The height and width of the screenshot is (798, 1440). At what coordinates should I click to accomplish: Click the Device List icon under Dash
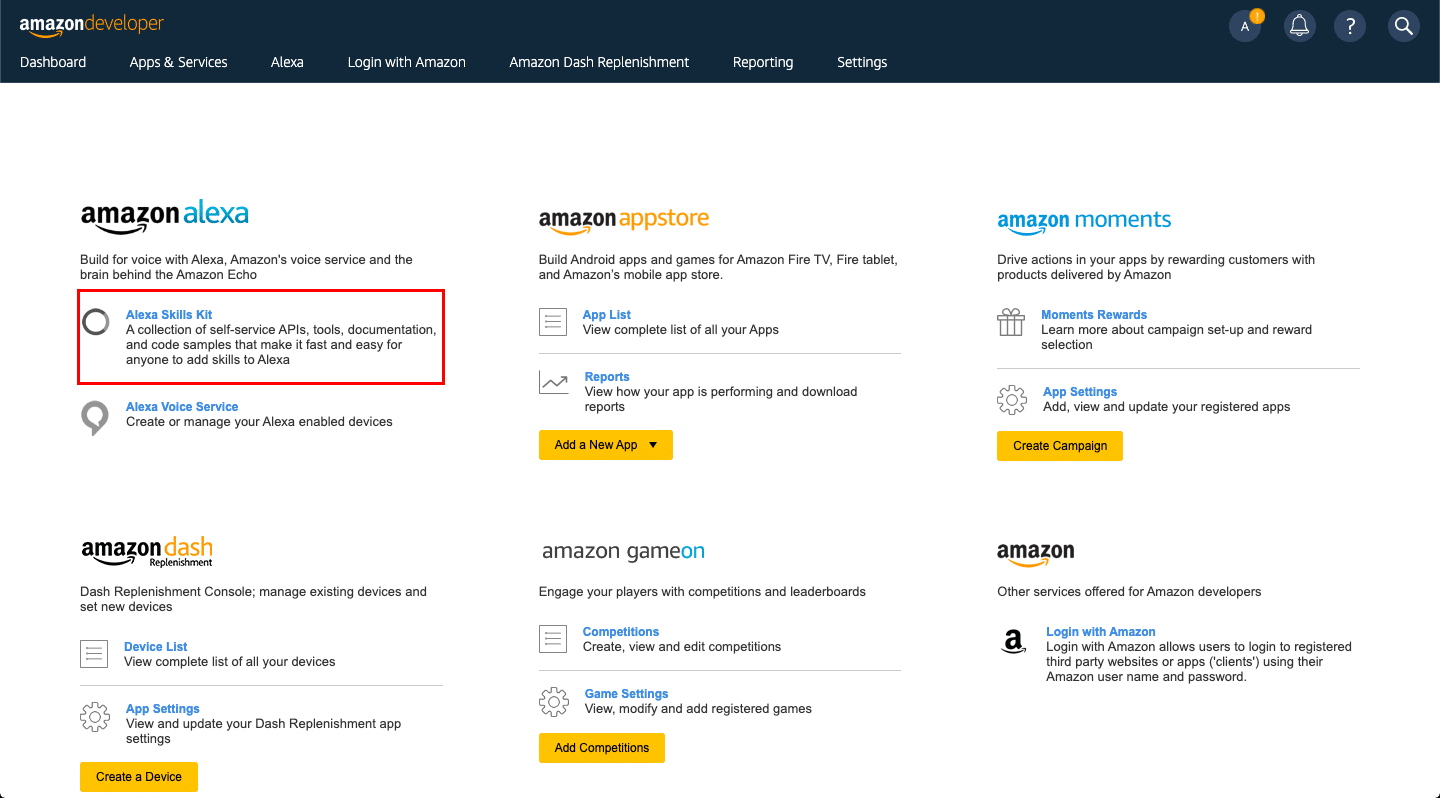click(94, 654)
